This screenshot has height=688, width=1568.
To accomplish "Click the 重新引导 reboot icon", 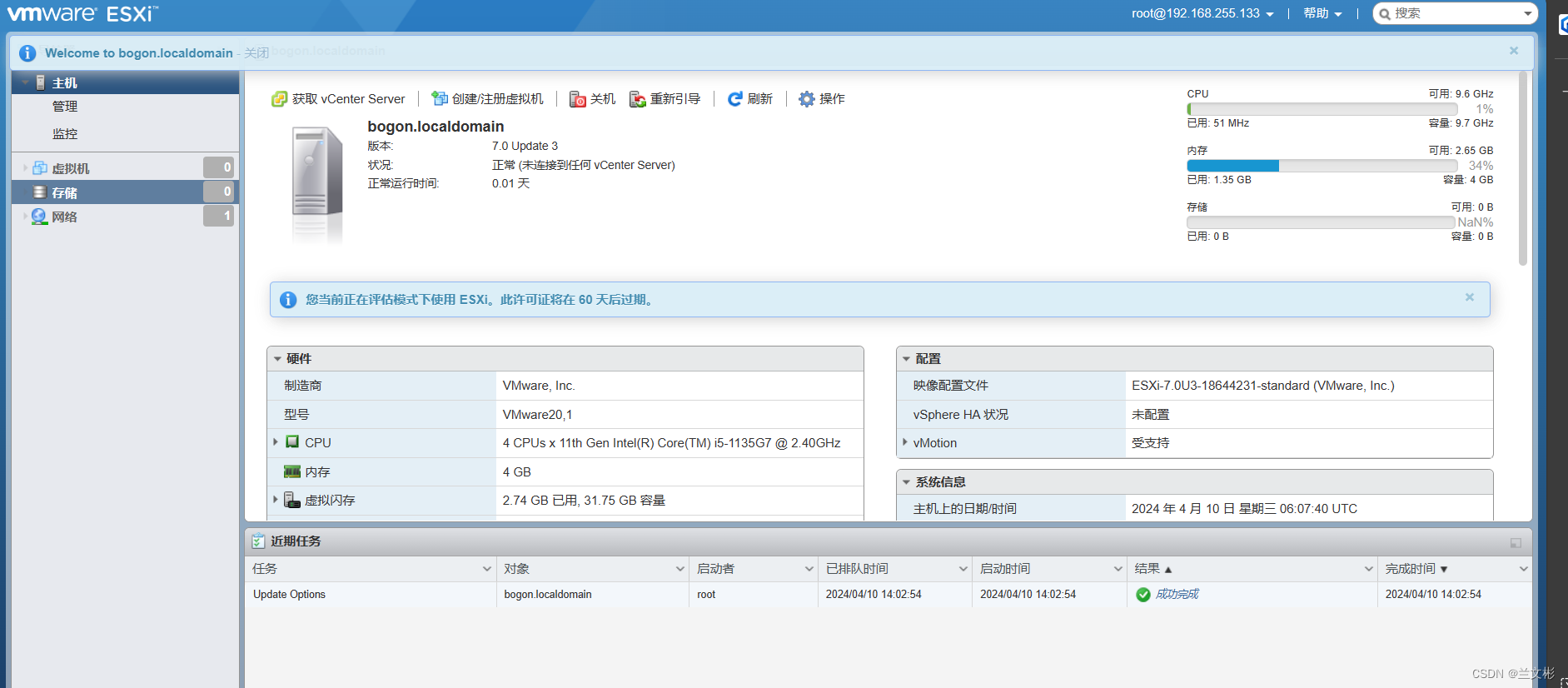I will coord(638,99).
